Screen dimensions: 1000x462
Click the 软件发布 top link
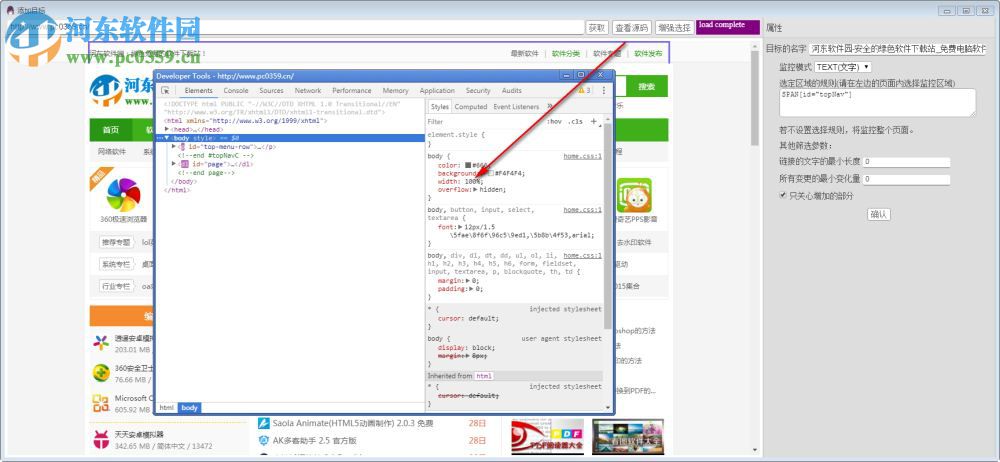tap(648, 54)
